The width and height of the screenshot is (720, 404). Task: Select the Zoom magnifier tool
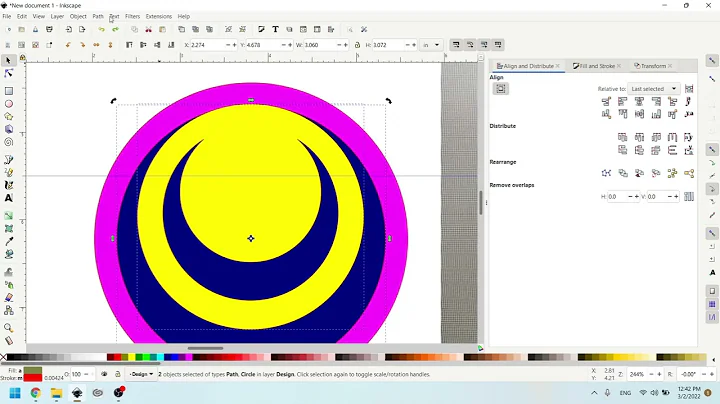point(8,327)
